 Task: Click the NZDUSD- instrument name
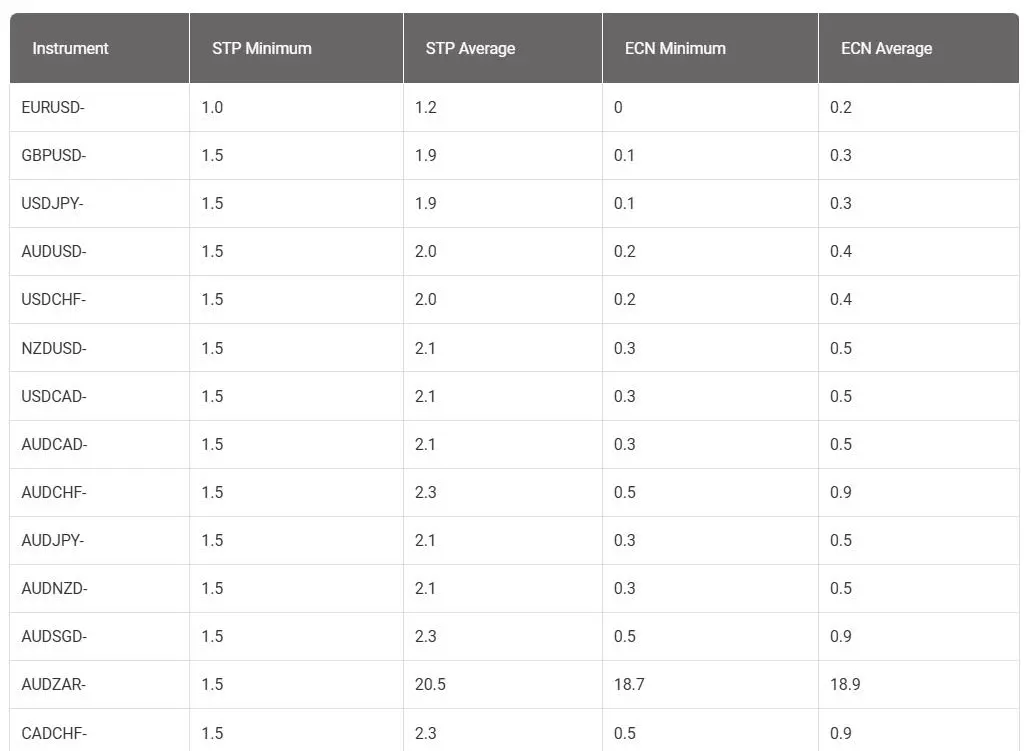coord(53,348)
